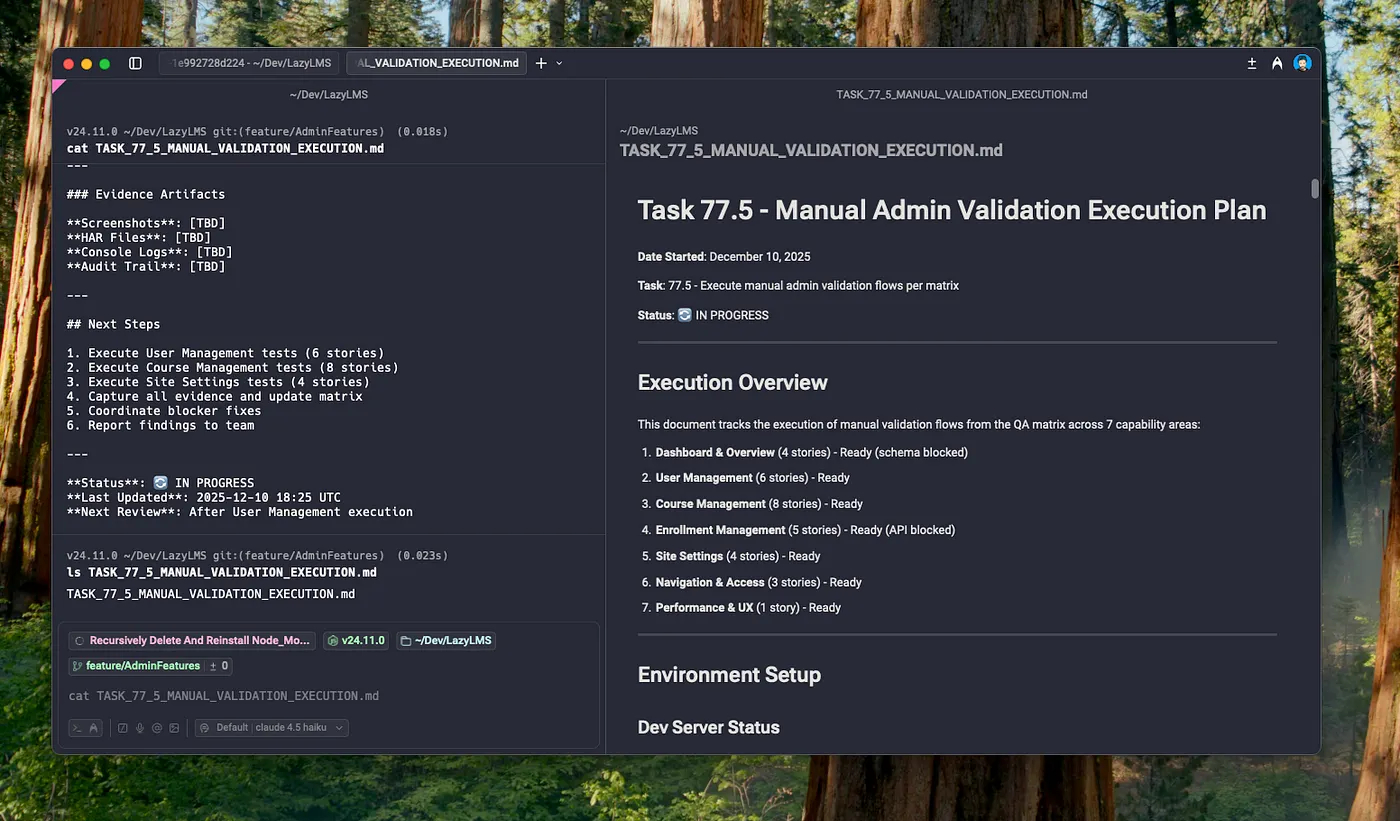
Task: Select the VALIDATION_EXECUTION.md tab
Action: [437, 63]
